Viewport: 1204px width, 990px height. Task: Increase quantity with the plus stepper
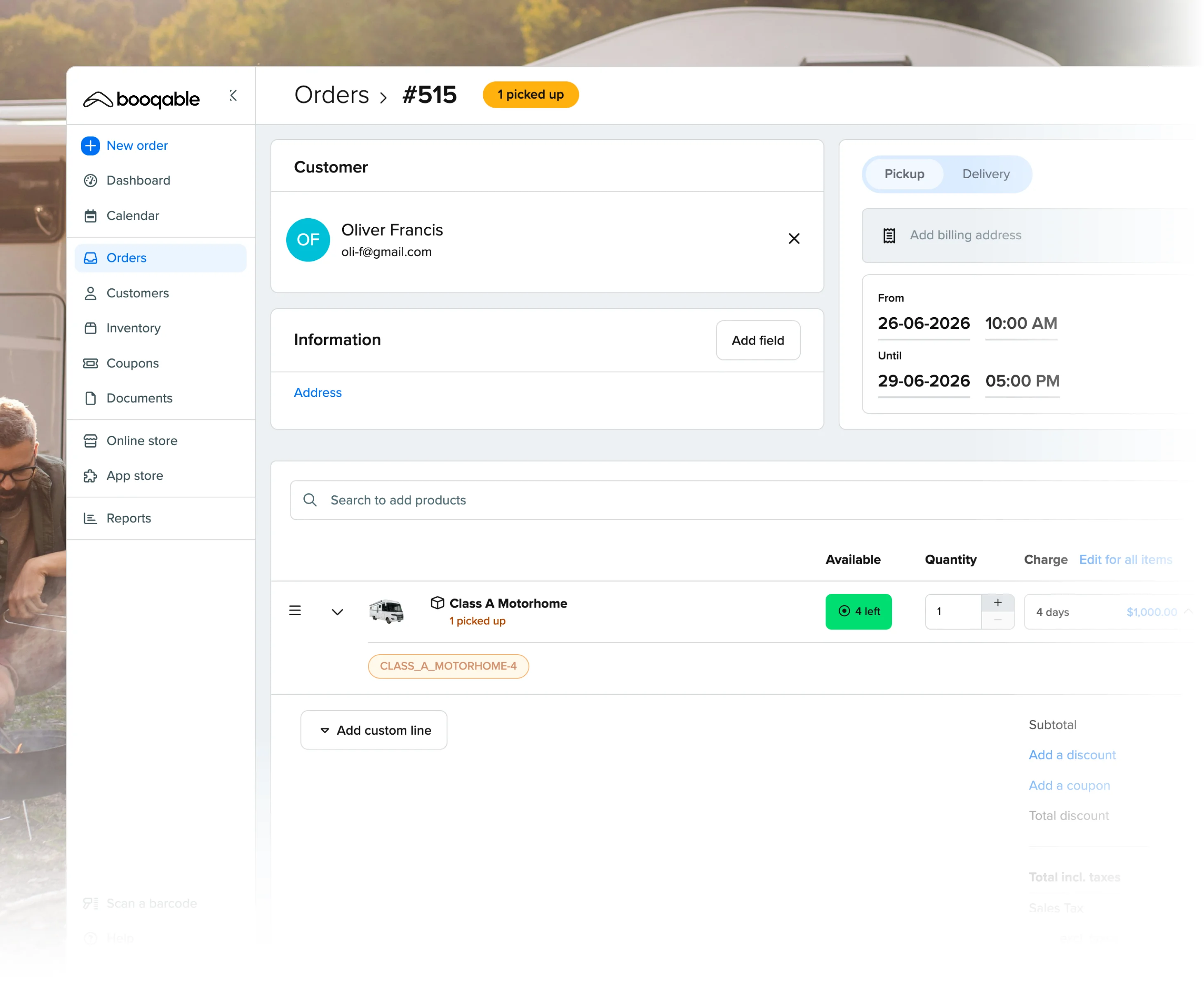(998, 603)
